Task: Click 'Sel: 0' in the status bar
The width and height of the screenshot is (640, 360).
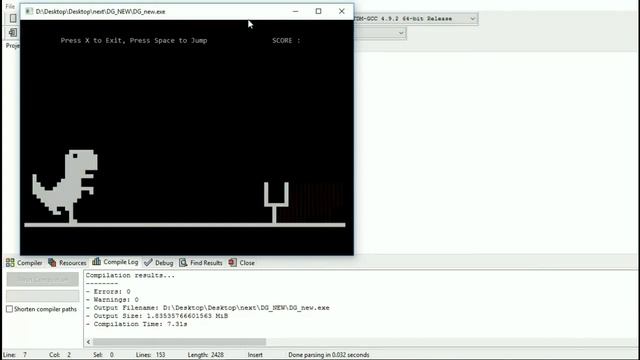Action: [103, 355]
